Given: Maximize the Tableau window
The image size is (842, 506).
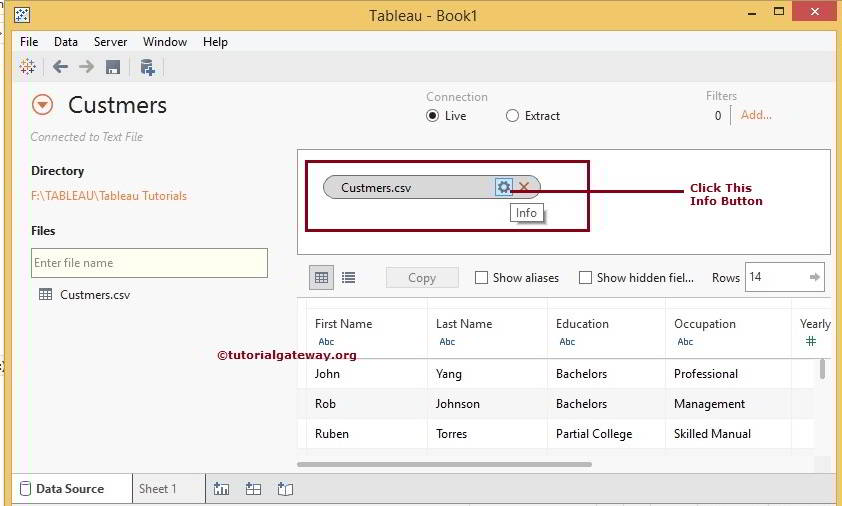Looking at the screenshot, I should coord(779,11).
